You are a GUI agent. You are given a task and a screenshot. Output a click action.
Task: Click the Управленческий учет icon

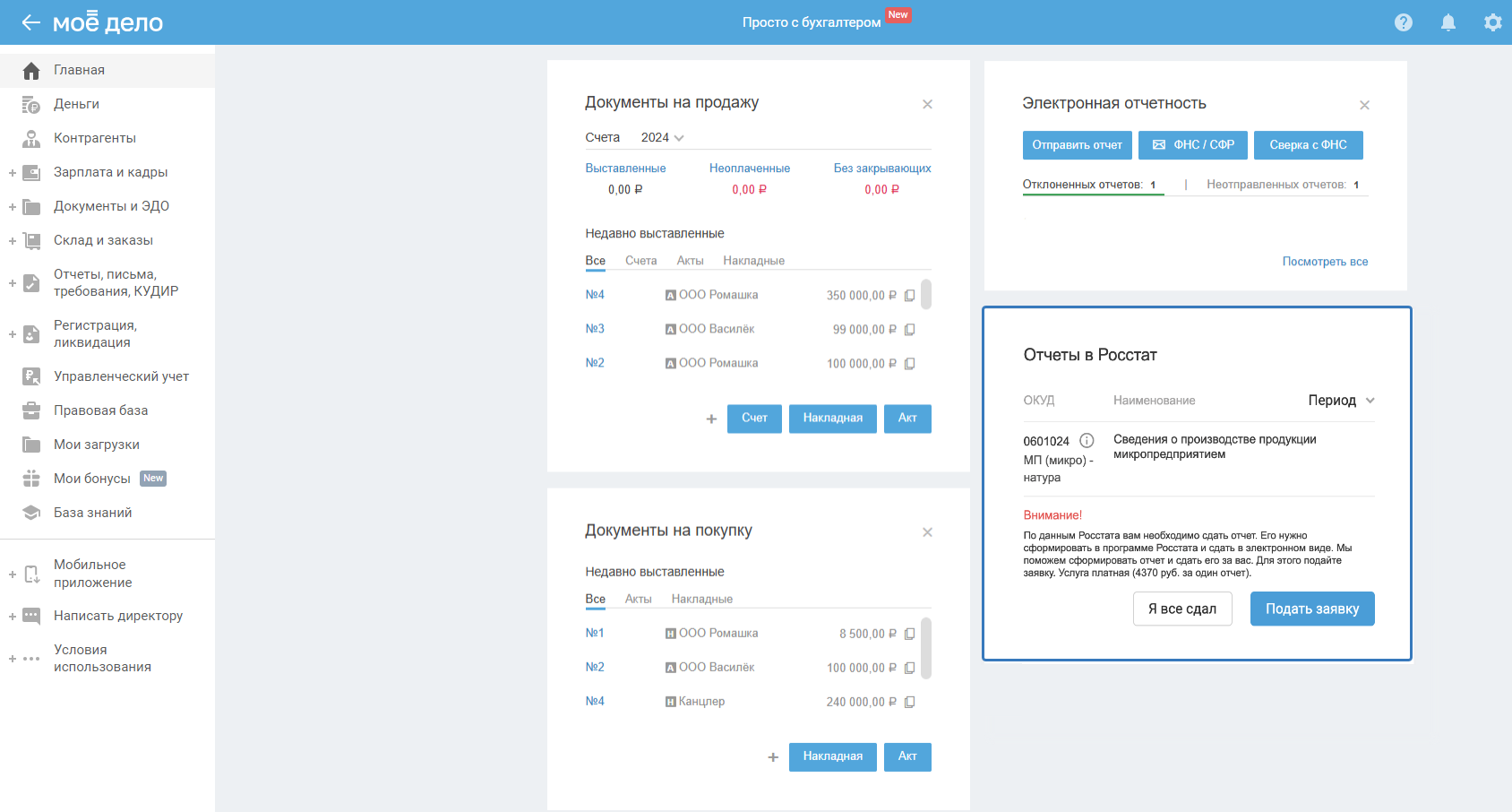coord(31,377)
